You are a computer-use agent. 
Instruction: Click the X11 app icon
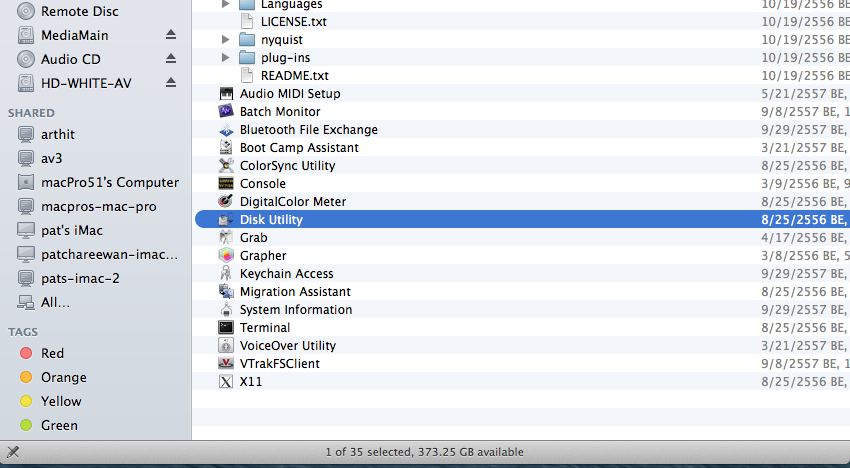226,381
